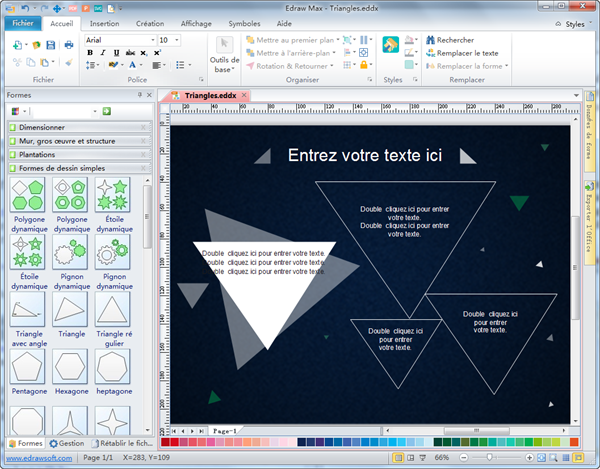Click the Save icon in Fichier group
600x469 pixels.
[x=51, y=45]
